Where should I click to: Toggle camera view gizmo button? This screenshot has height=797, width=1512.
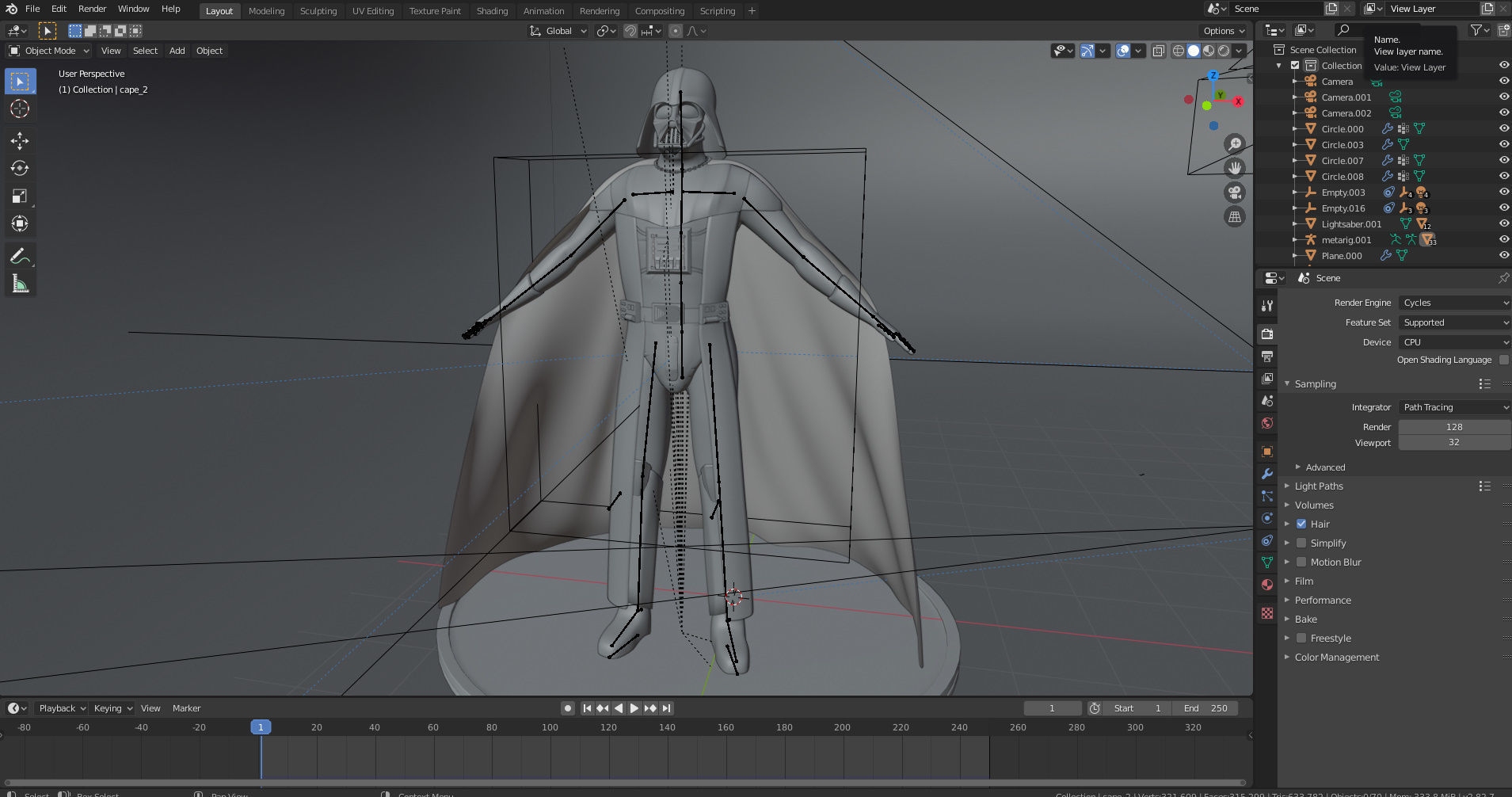point(1235,193)
